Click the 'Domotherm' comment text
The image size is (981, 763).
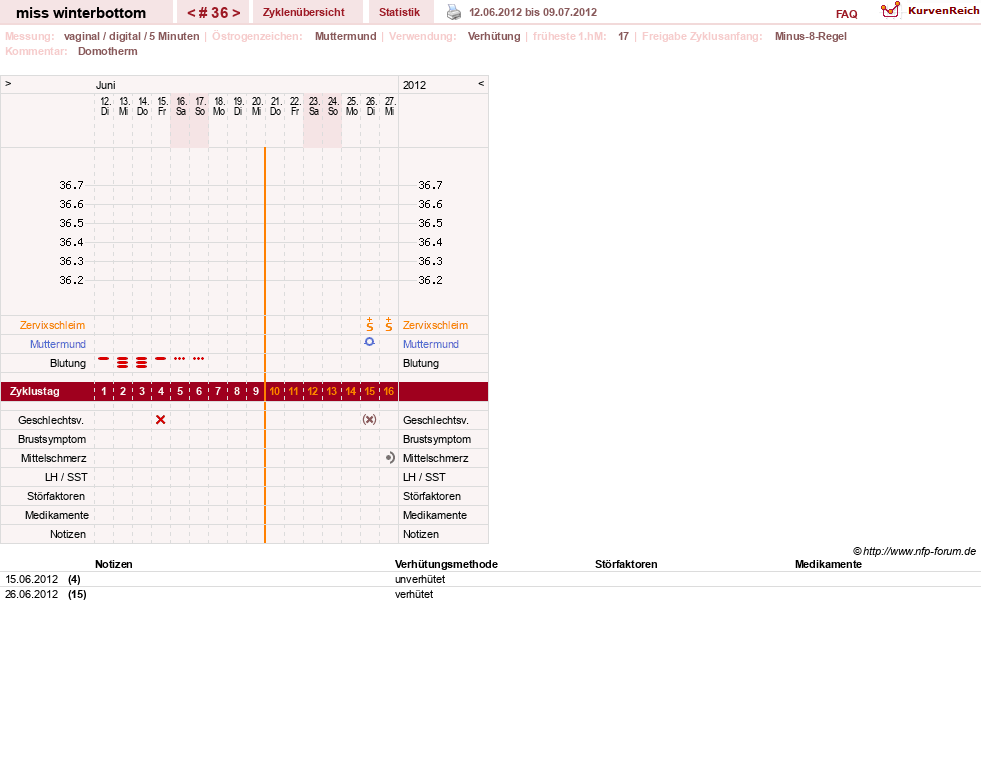(108, 51)
